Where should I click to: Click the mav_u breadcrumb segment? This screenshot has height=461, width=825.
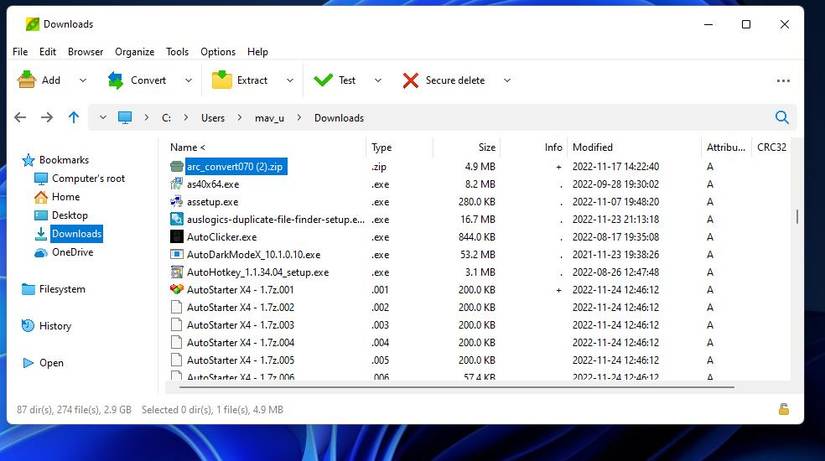tap(269, 118)
